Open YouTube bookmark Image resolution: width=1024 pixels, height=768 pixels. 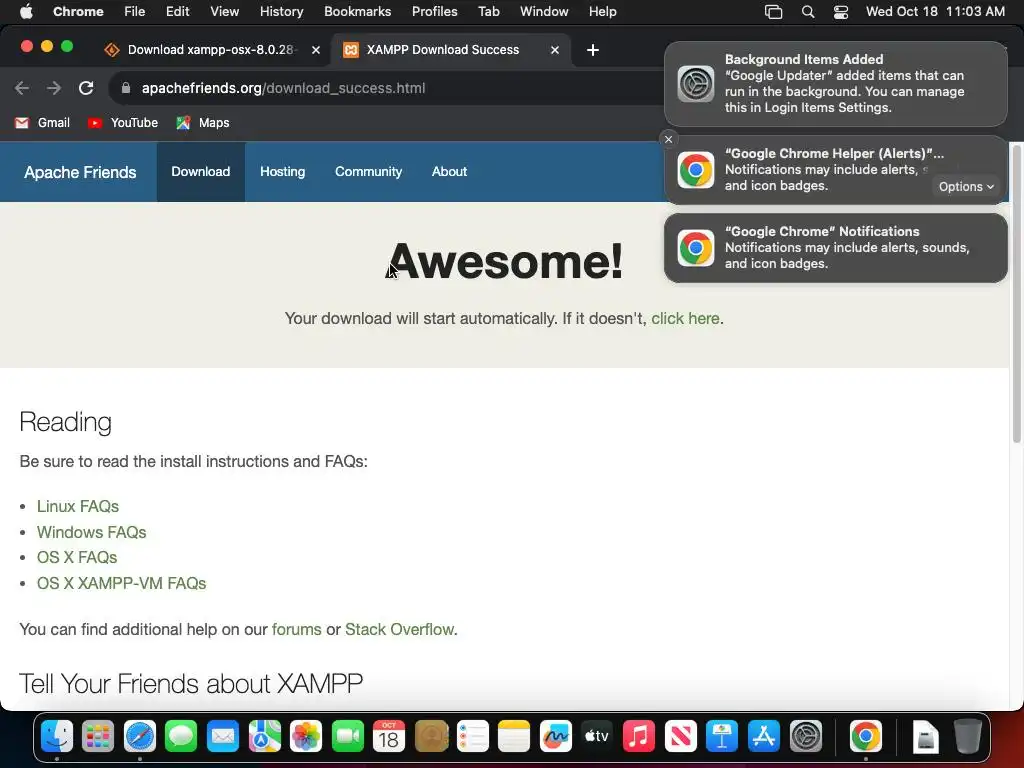(123, 123)
